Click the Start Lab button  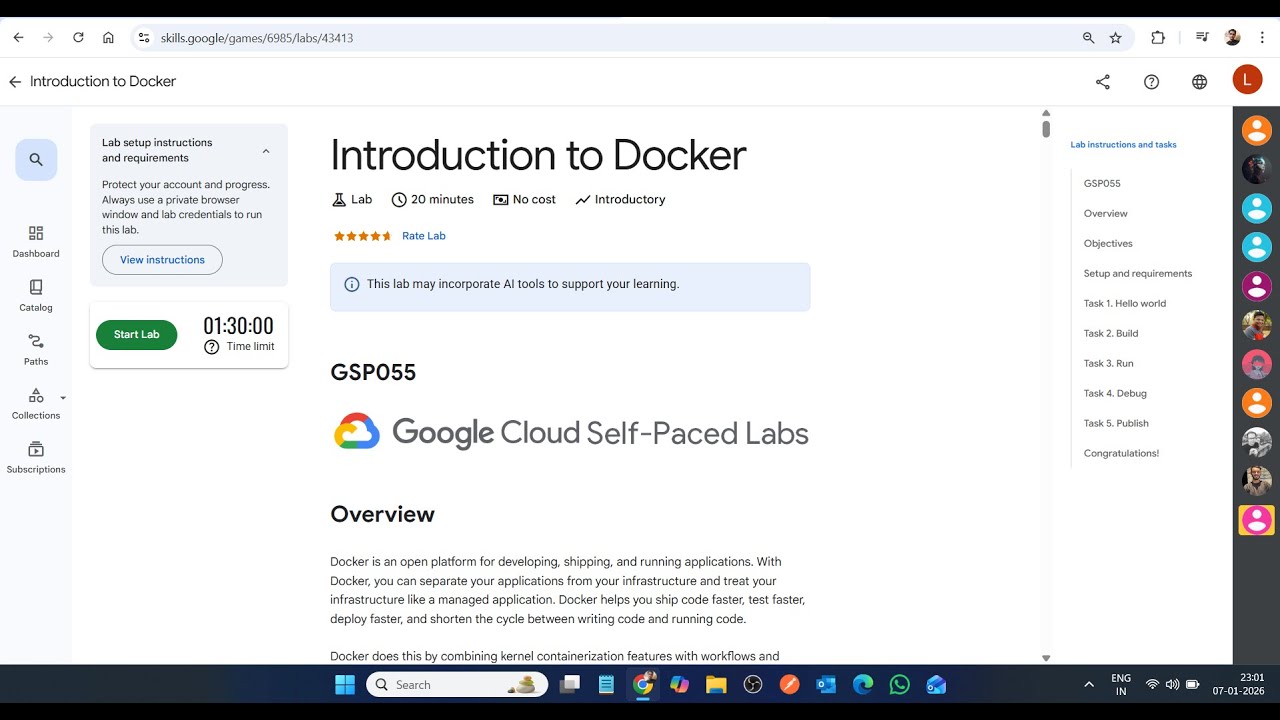136,335
